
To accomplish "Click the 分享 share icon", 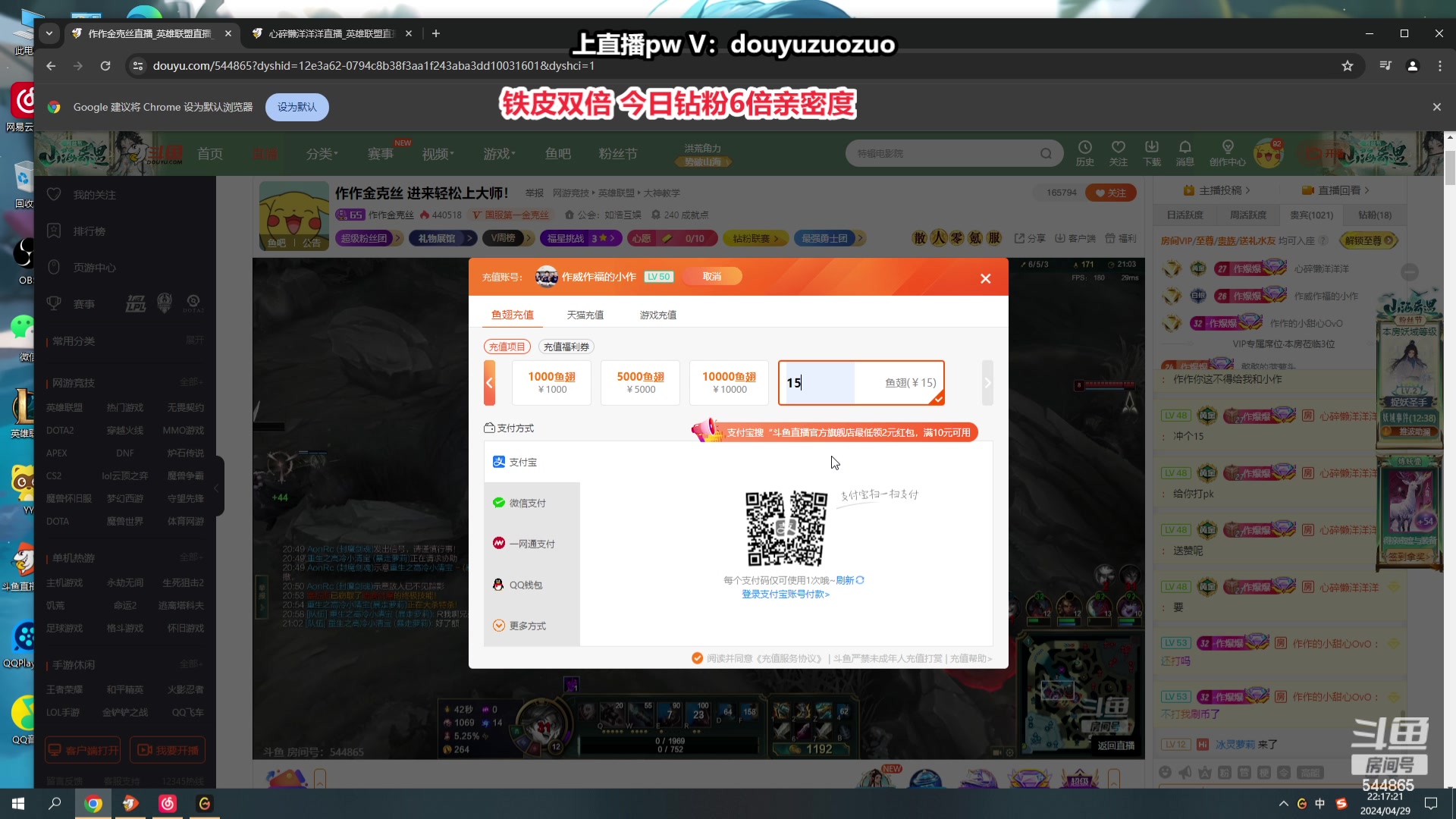I will point(1030,238).
